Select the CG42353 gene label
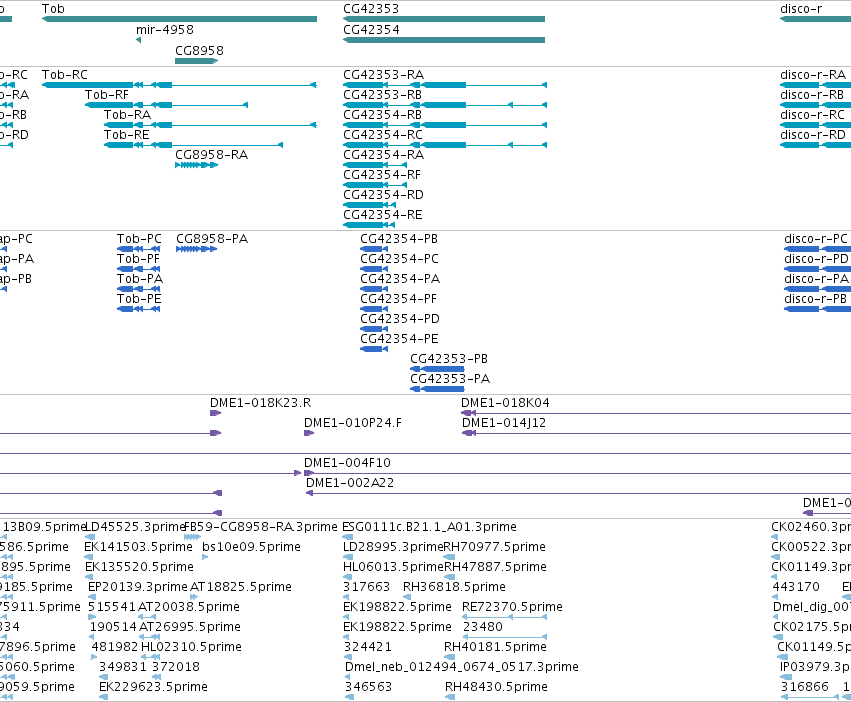This screenshot has height=702, width=851. (371, 9)
